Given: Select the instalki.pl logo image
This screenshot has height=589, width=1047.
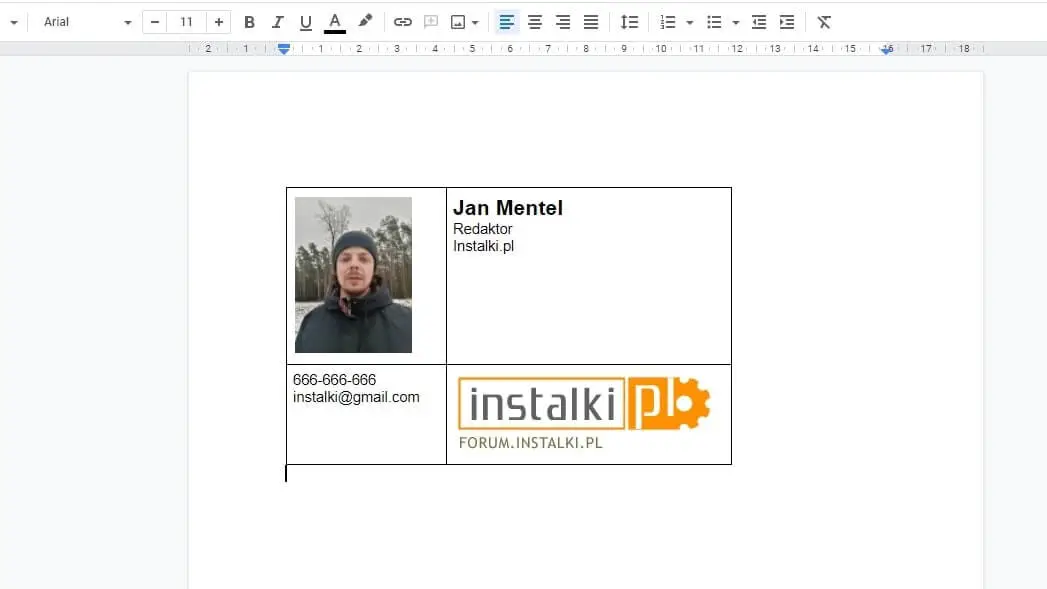Looking at the screenshot, I should tap(584, 413).
